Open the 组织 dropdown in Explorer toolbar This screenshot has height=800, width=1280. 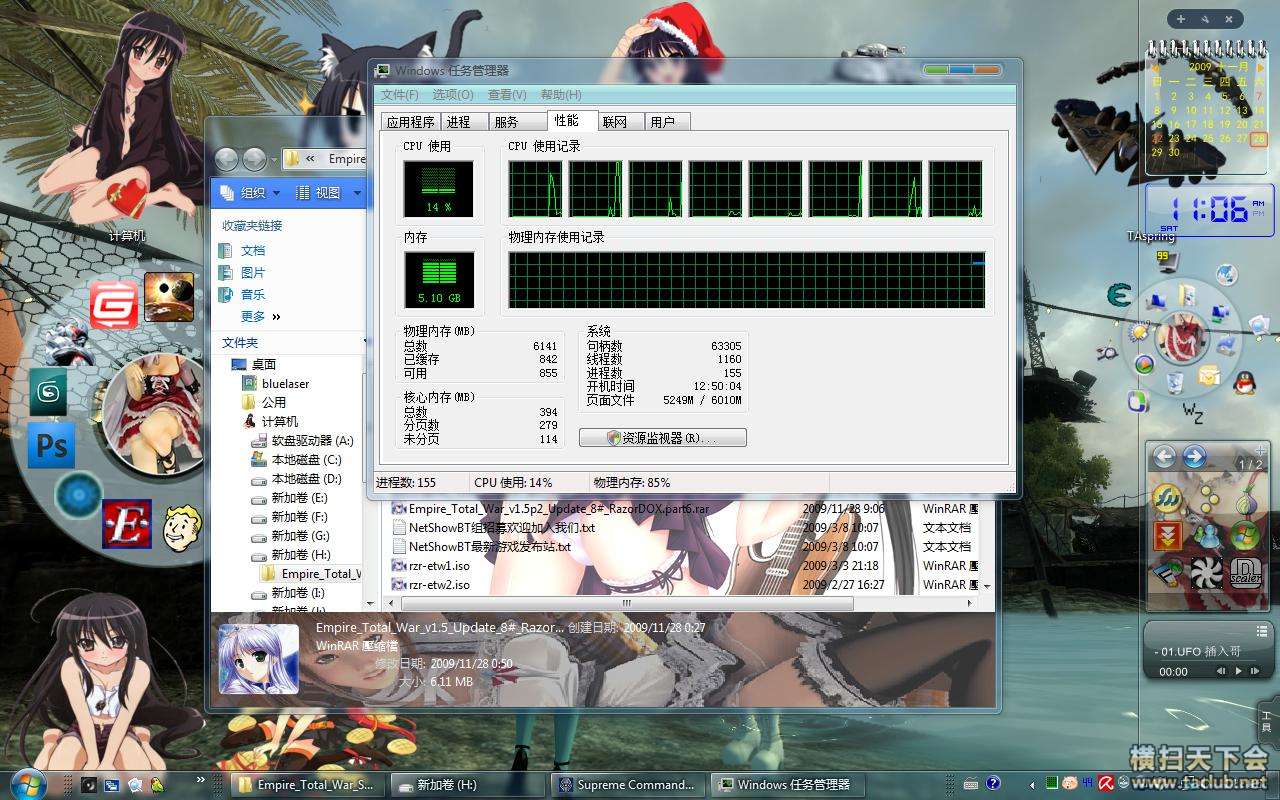tap(248, 193)
